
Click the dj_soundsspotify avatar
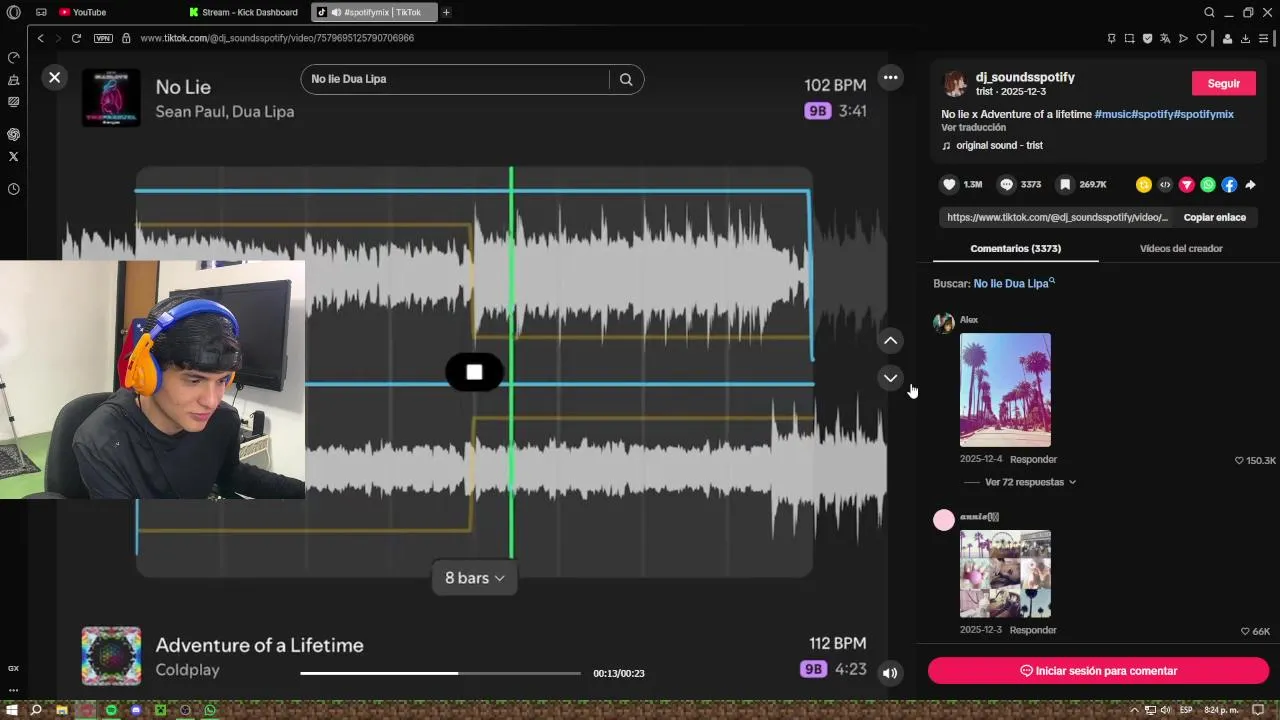coord(955,84)
